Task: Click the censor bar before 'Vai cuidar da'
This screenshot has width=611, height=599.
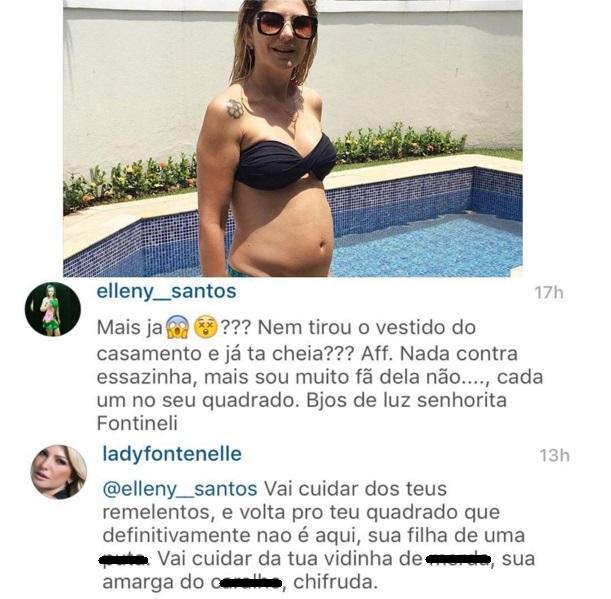Action: click(x=124, y=560)
